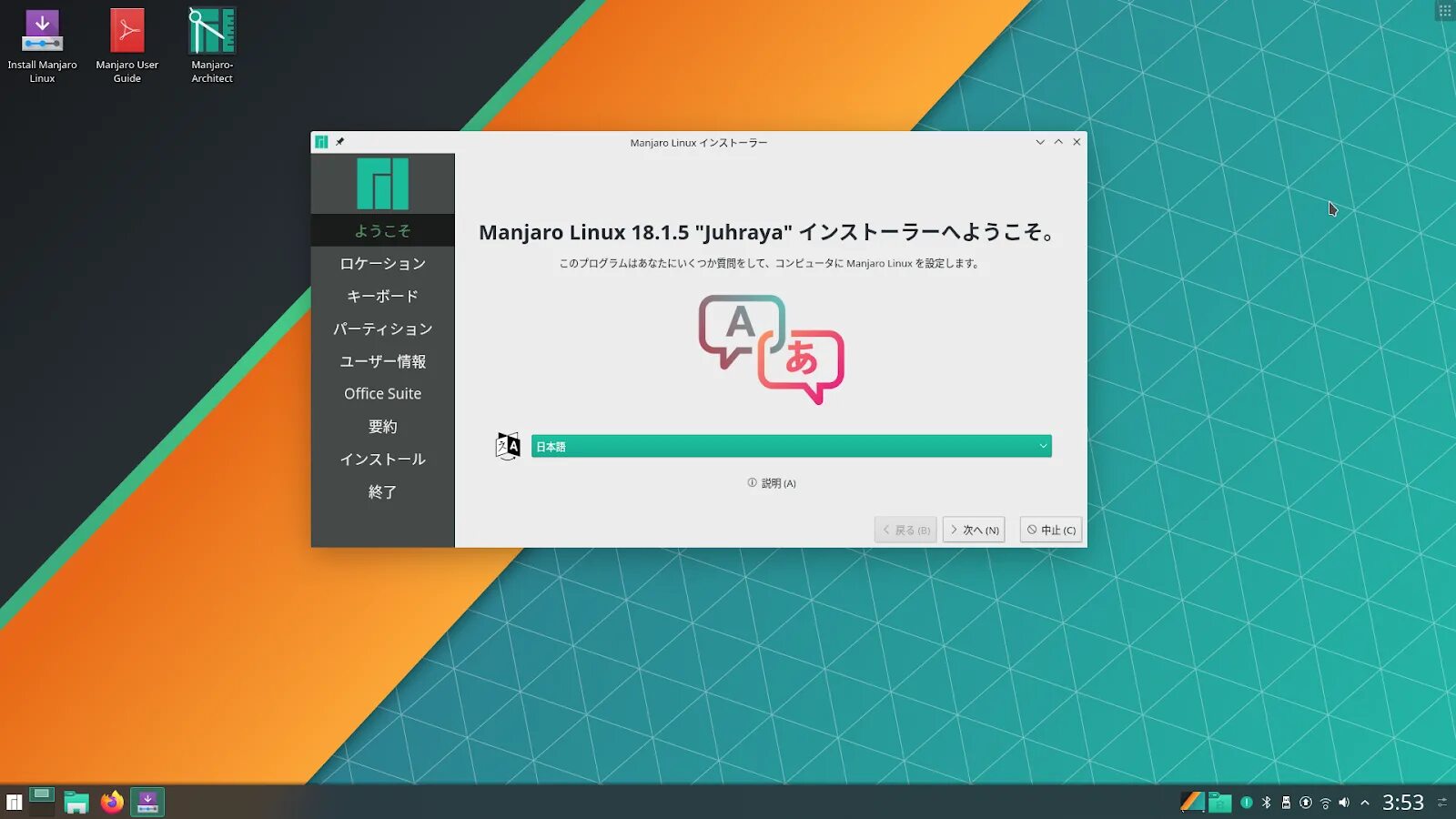Maximize the installer window
The image size is (1456, 819).
pos(1058,142)
